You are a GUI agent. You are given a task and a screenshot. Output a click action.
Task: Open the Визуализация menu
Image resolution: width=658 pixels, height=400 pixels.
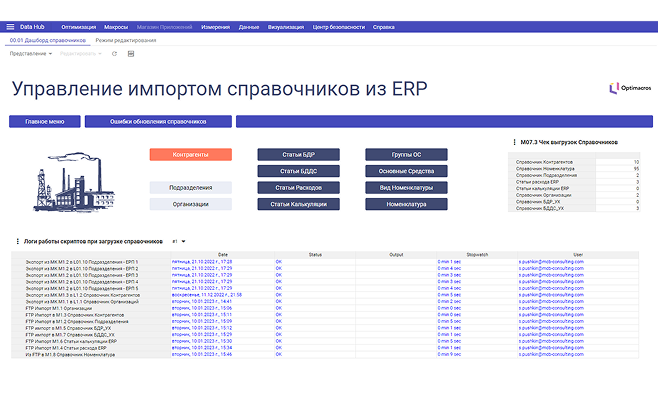pos(286,27)
